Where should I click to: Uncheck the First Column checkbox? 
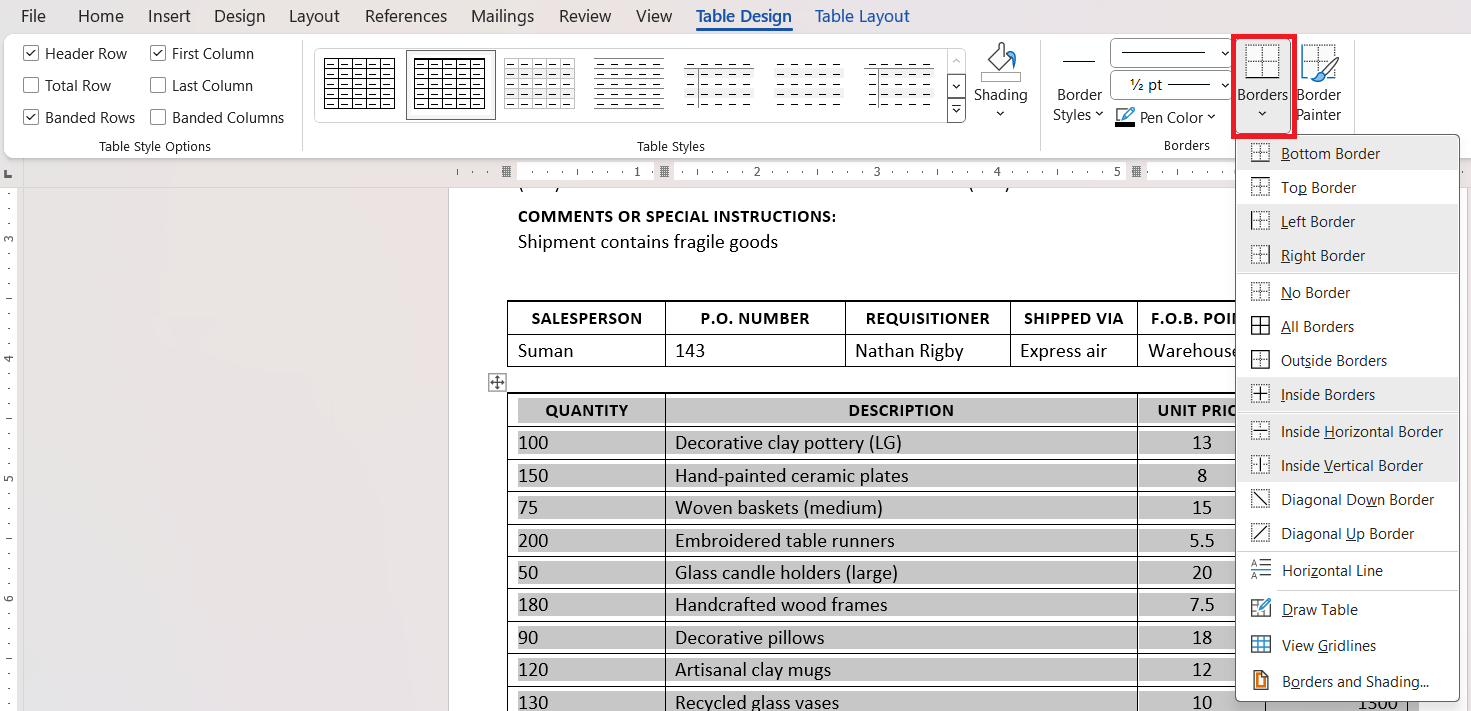pyautogui.click(x=158, y=53)
